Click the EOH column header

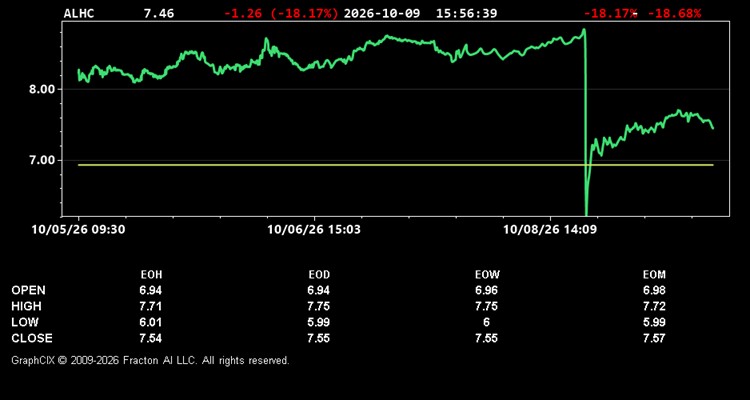click(x=151, y=275)
